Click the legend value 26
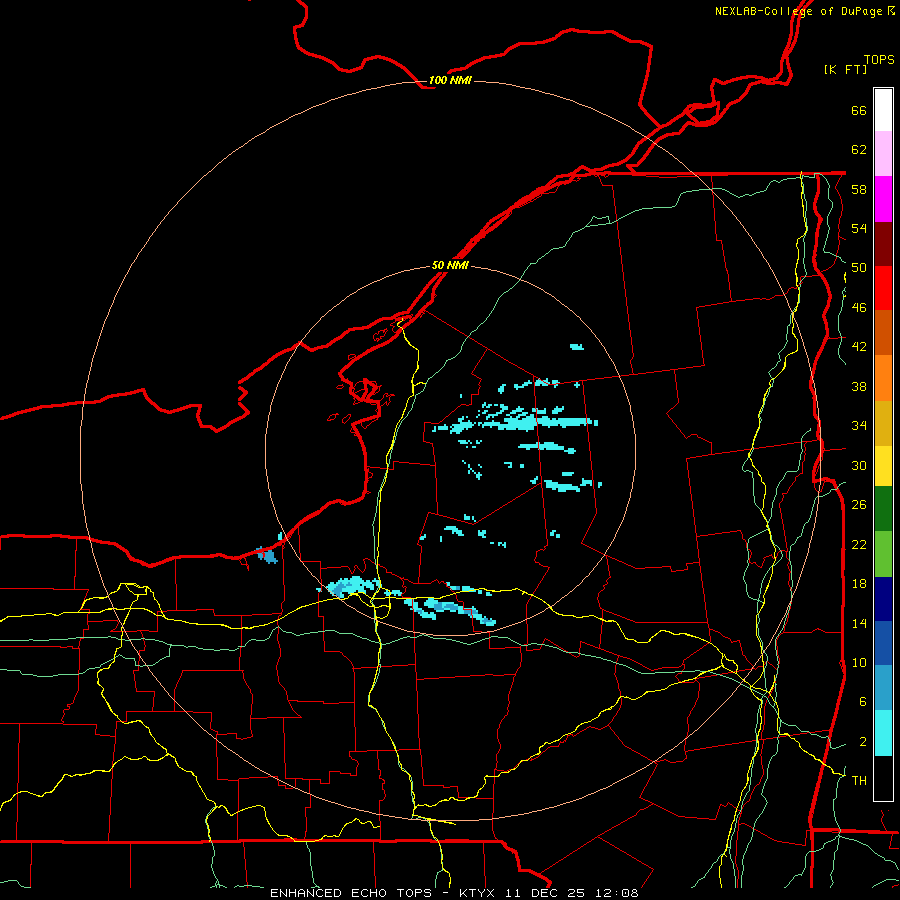This screenshot has width=900, height=900. pos(859,505)
